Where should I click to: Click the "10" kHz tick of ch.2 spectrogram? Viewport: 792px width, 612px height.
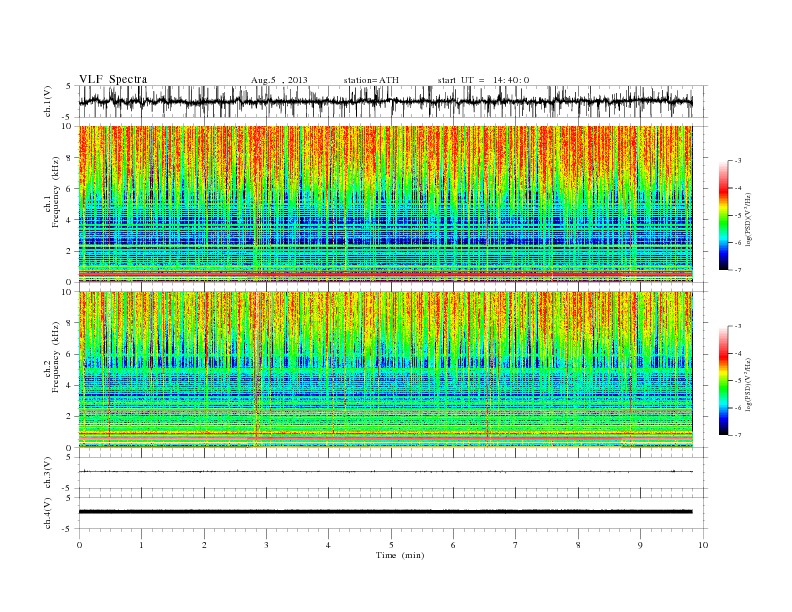[67, 292]
